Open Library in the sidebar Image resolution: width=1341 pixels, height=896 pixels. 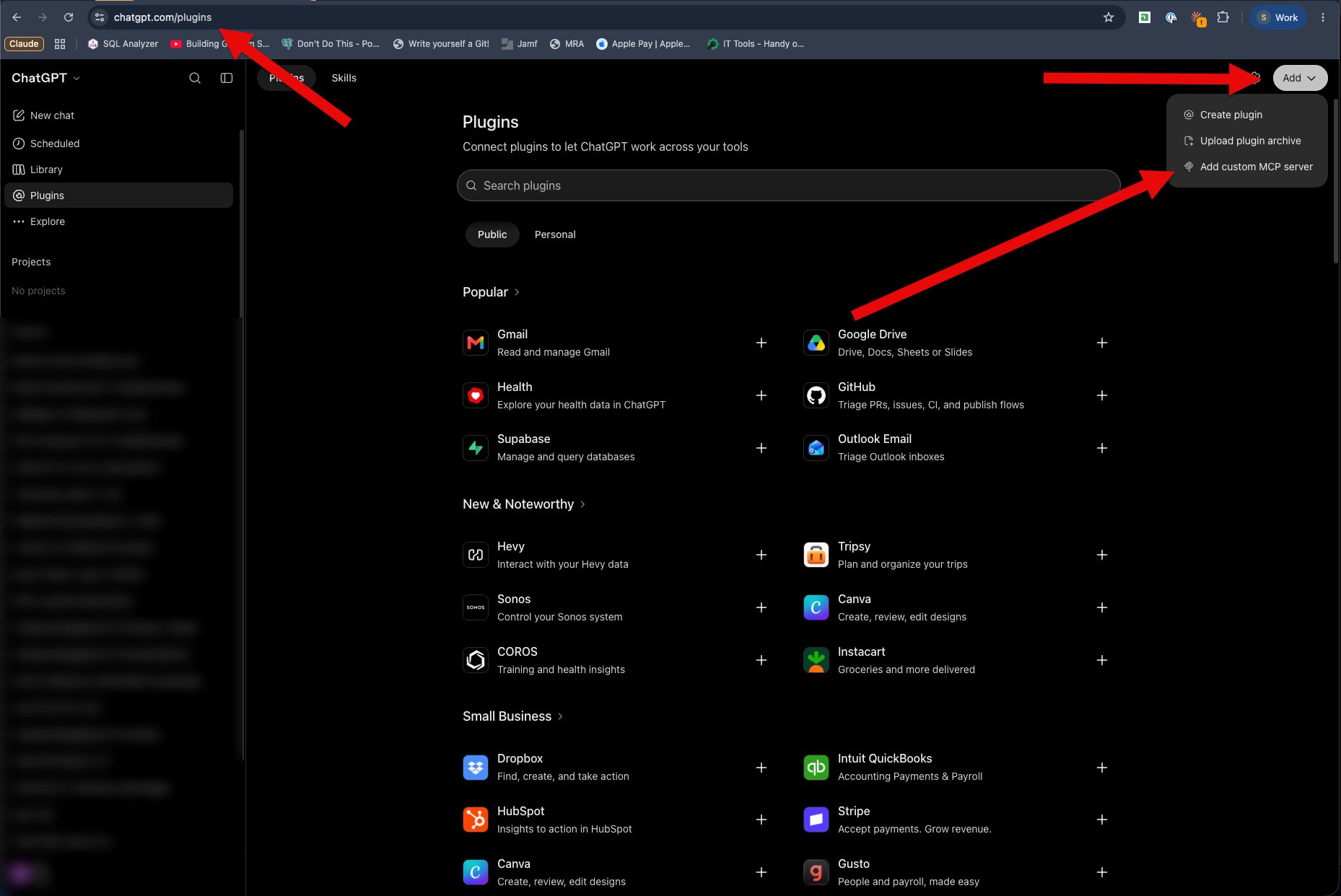(x=118, y=170)
